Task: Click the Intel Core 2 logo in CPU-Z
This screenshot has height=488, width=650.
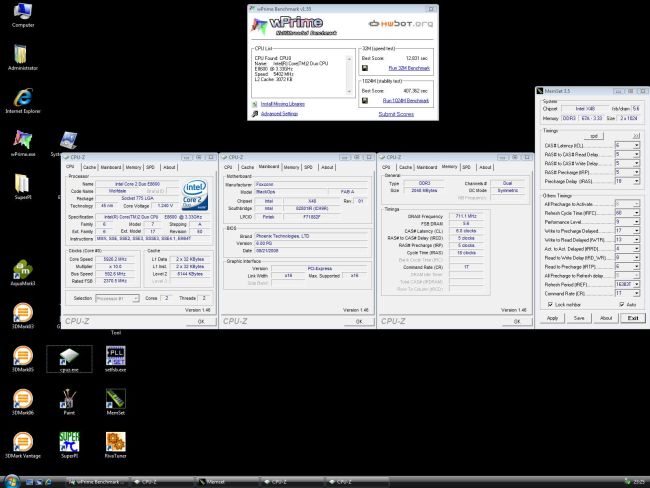Action: 195,194
